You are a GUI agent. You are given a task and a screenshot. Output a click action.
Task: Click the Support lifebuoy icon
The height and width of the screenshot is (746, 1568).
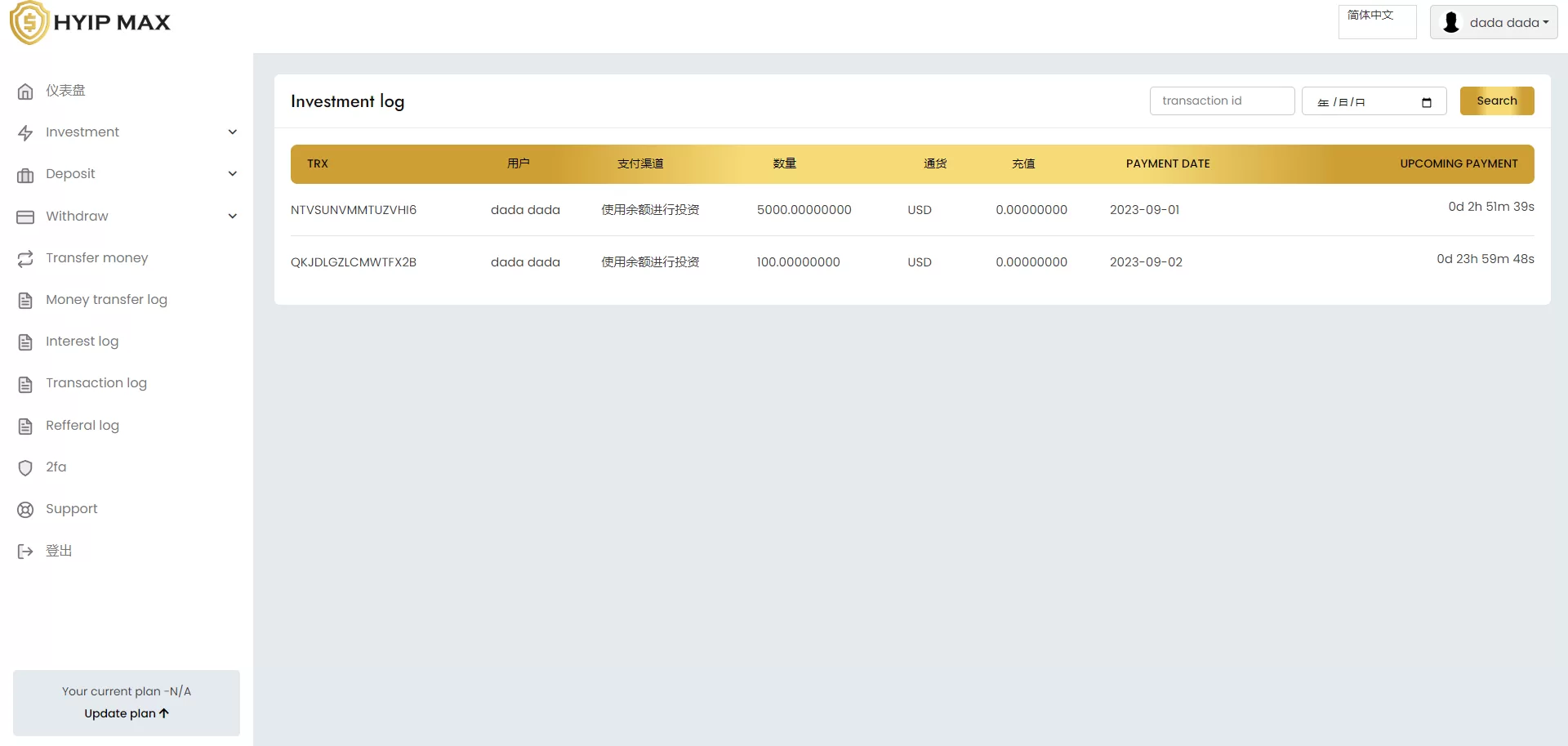[x=25, y=510]
